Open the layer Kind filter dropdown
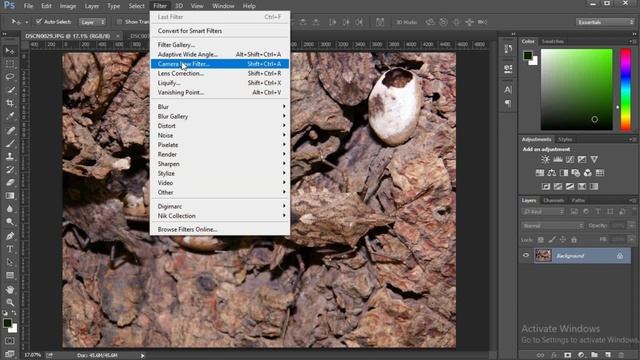The image size is (640, 360). click(543, 211)
